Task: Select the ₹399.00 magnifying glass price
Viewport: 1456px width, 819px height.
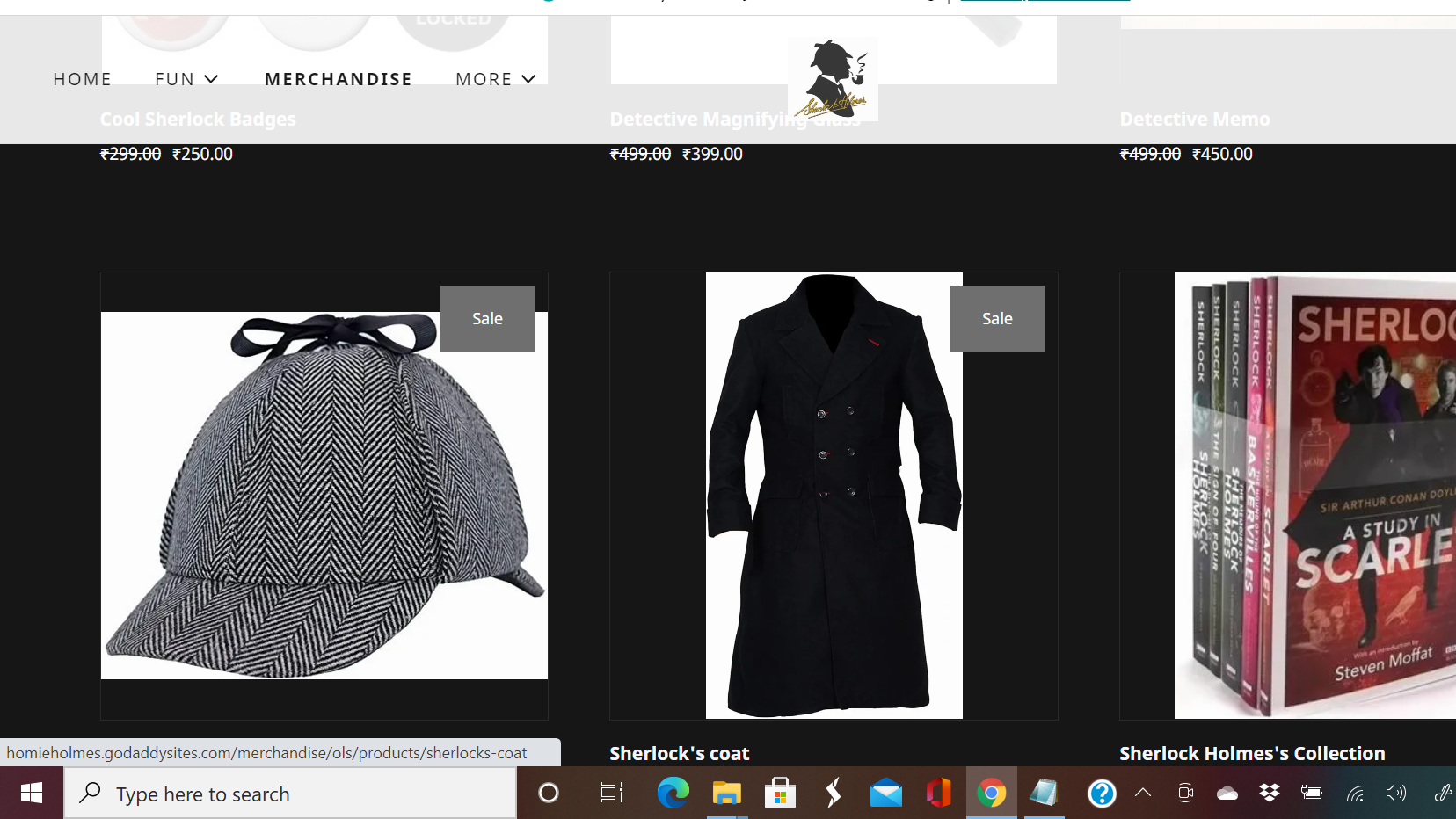Action: click(712, 154)
